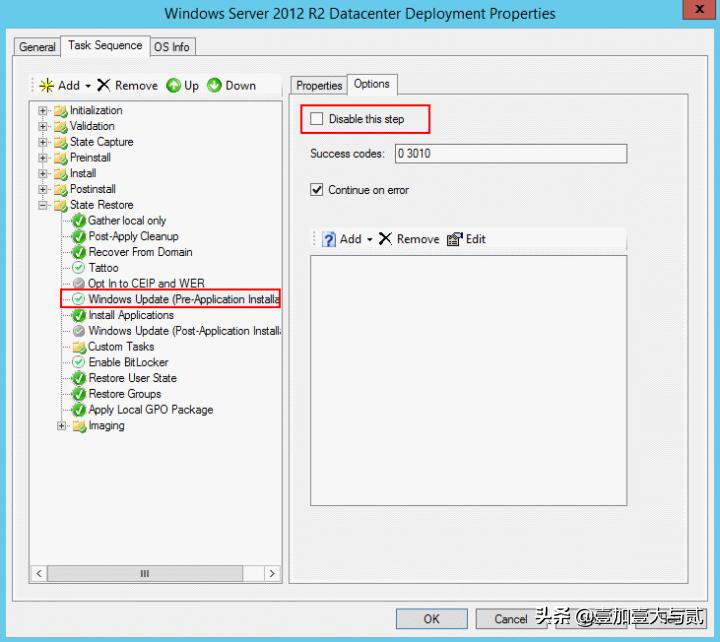Expand the Initialization group

(43, 111)
